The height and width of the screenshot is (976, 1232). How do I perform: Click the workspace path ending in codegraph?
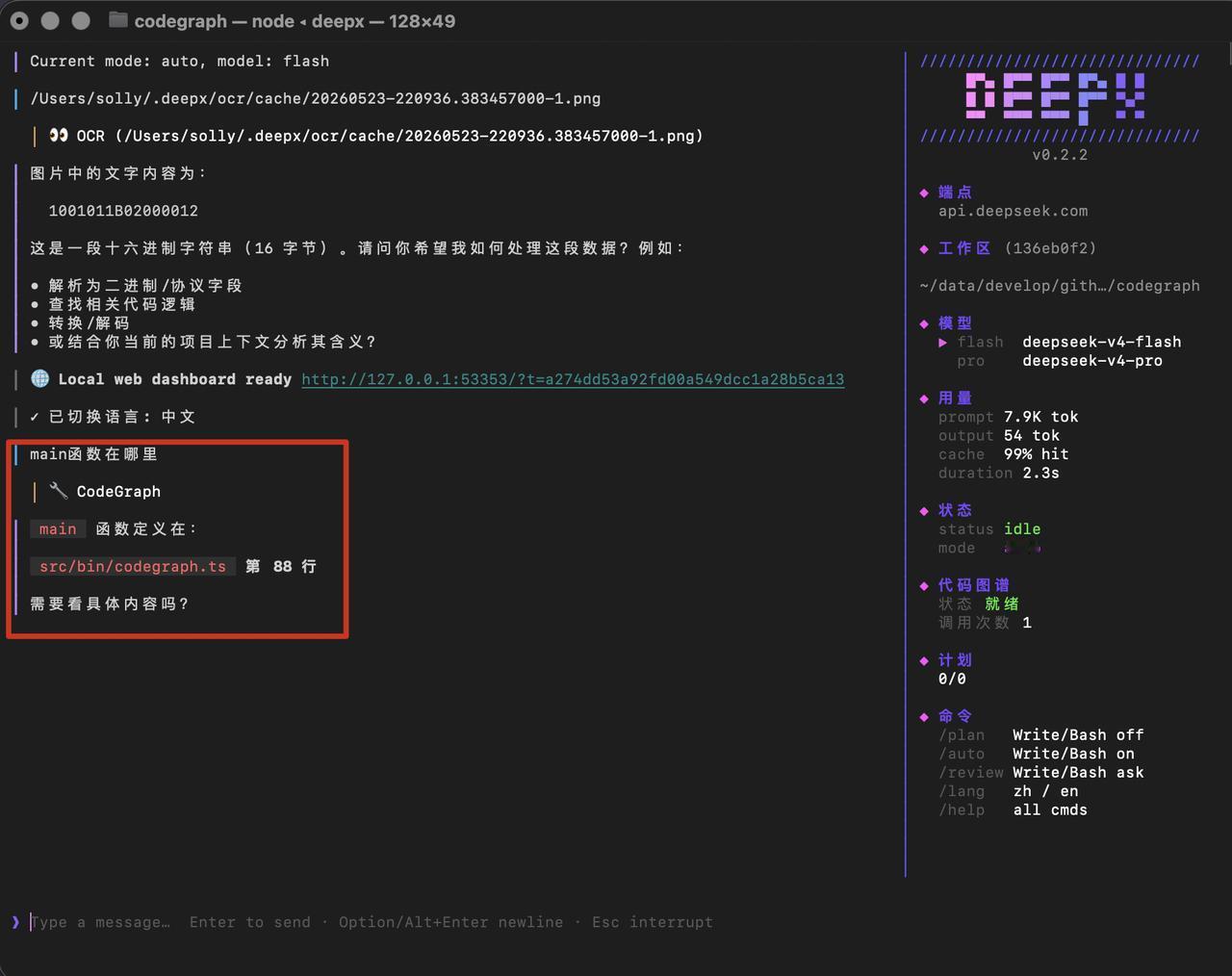(1060, 286)
